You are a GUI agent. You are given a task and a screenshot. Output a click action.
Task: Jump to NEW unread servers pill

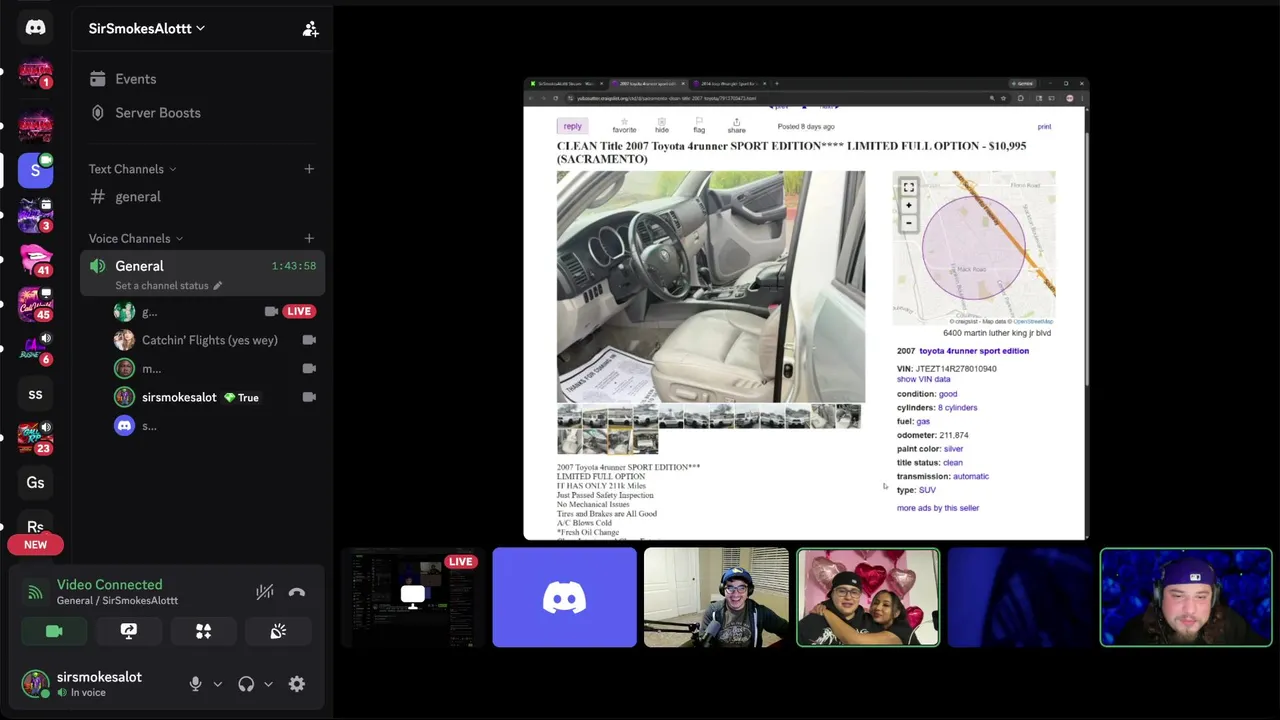[x=35, y=545]
